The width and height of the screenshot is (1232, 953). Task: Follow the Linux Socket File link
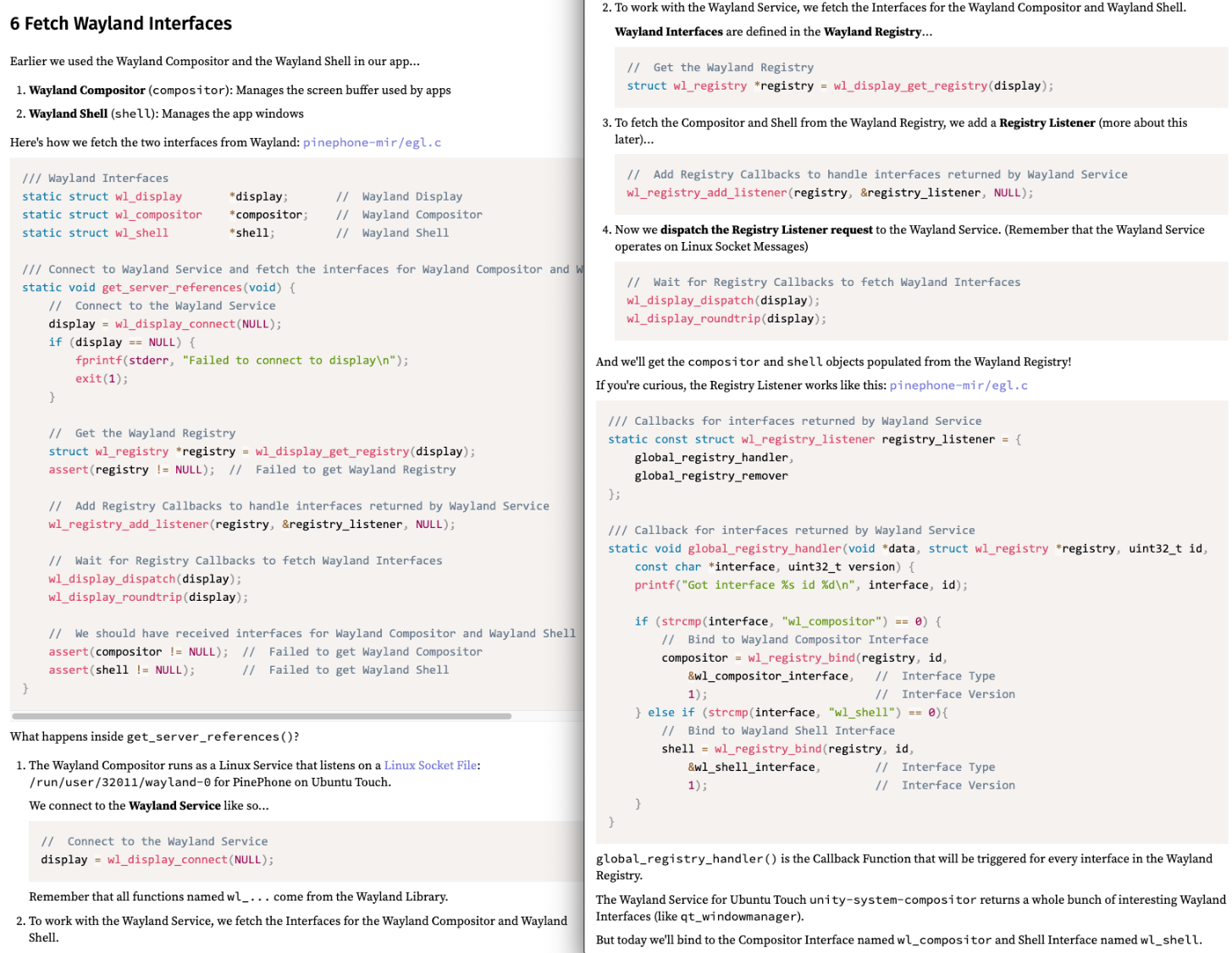pyautogui.click(x=430, y=765)
